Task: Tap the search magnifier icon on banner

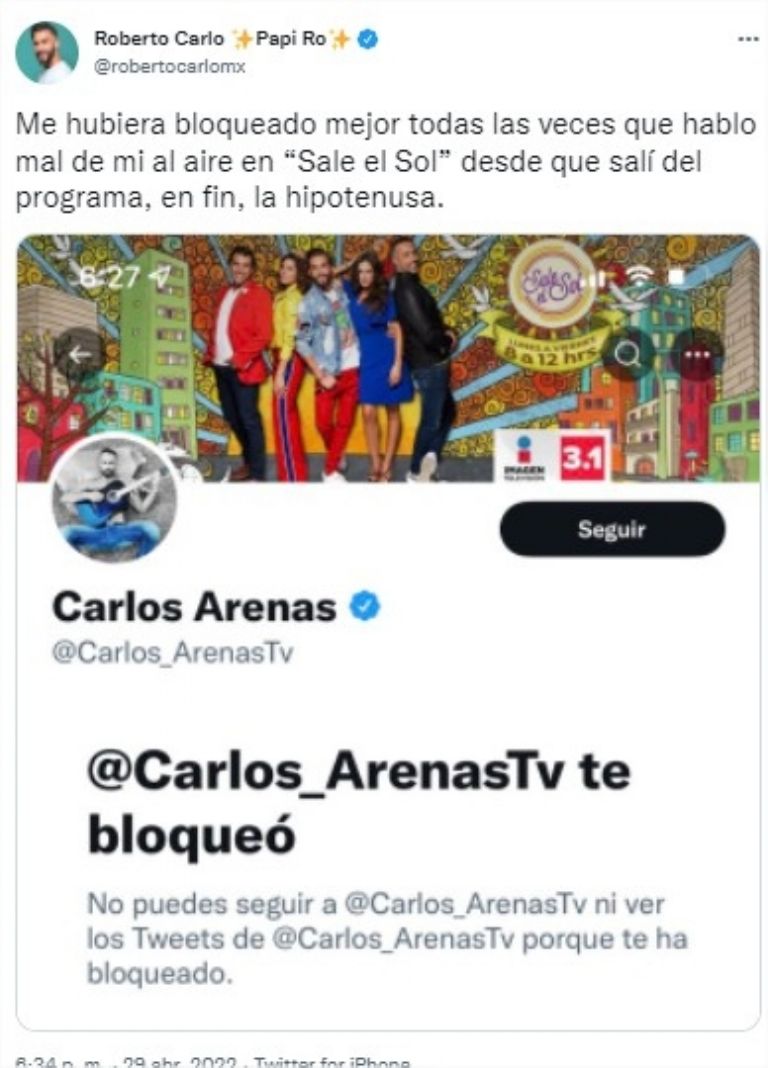Action: coord(627,354)
